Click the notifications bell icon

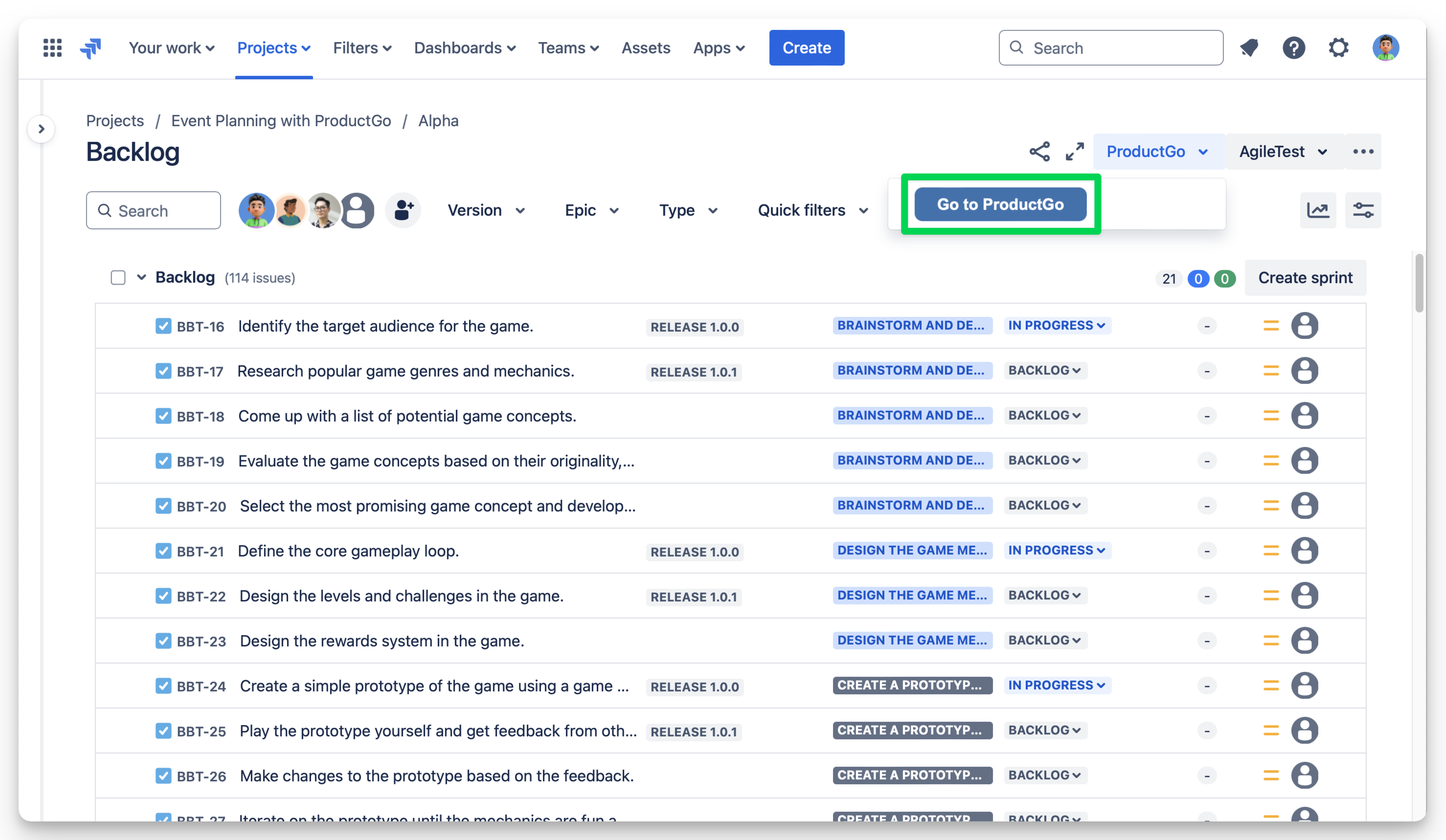point(1249,47)
